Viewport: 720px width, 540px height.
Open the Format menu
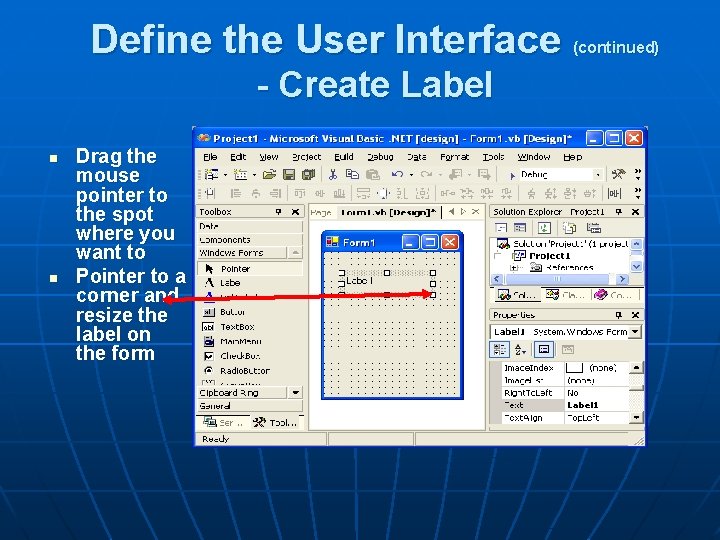point(455,157)
